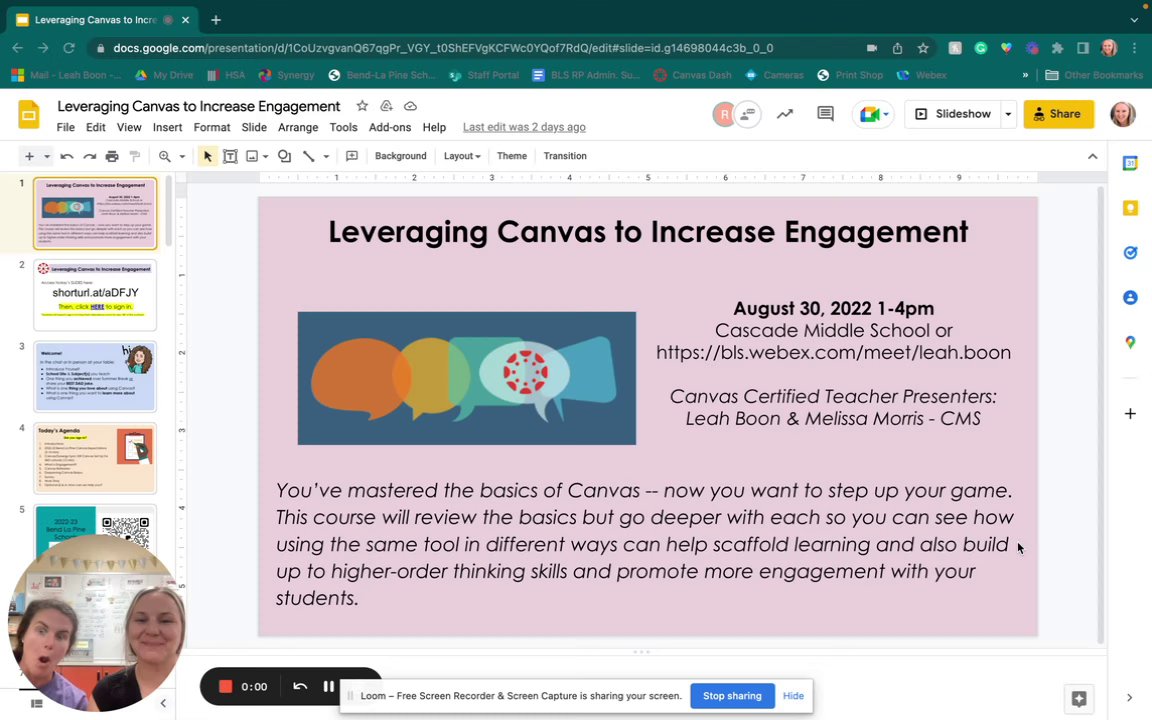The width and height of the screenshot is (1152, 720).
Task: Open the Slideshow options dropdown arrow
Action: coord(1008,114)
